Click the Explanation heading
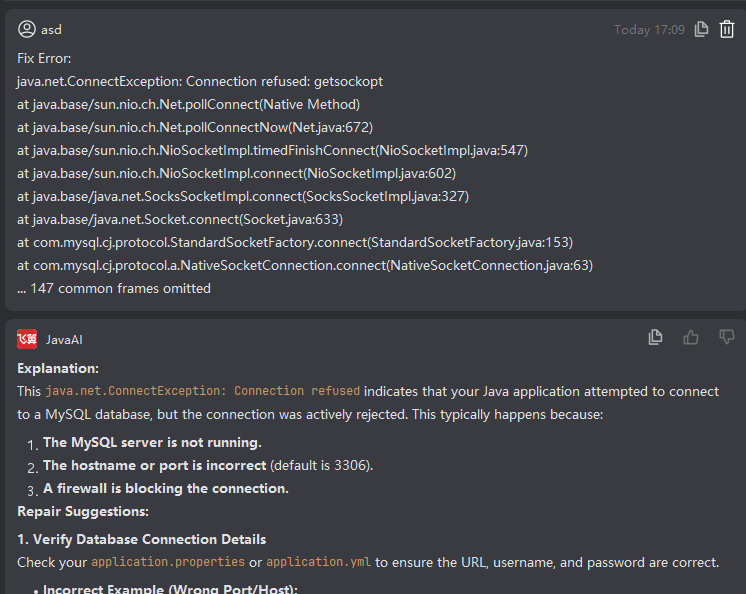This screenshot has width=746, height=594. [58, 368]
